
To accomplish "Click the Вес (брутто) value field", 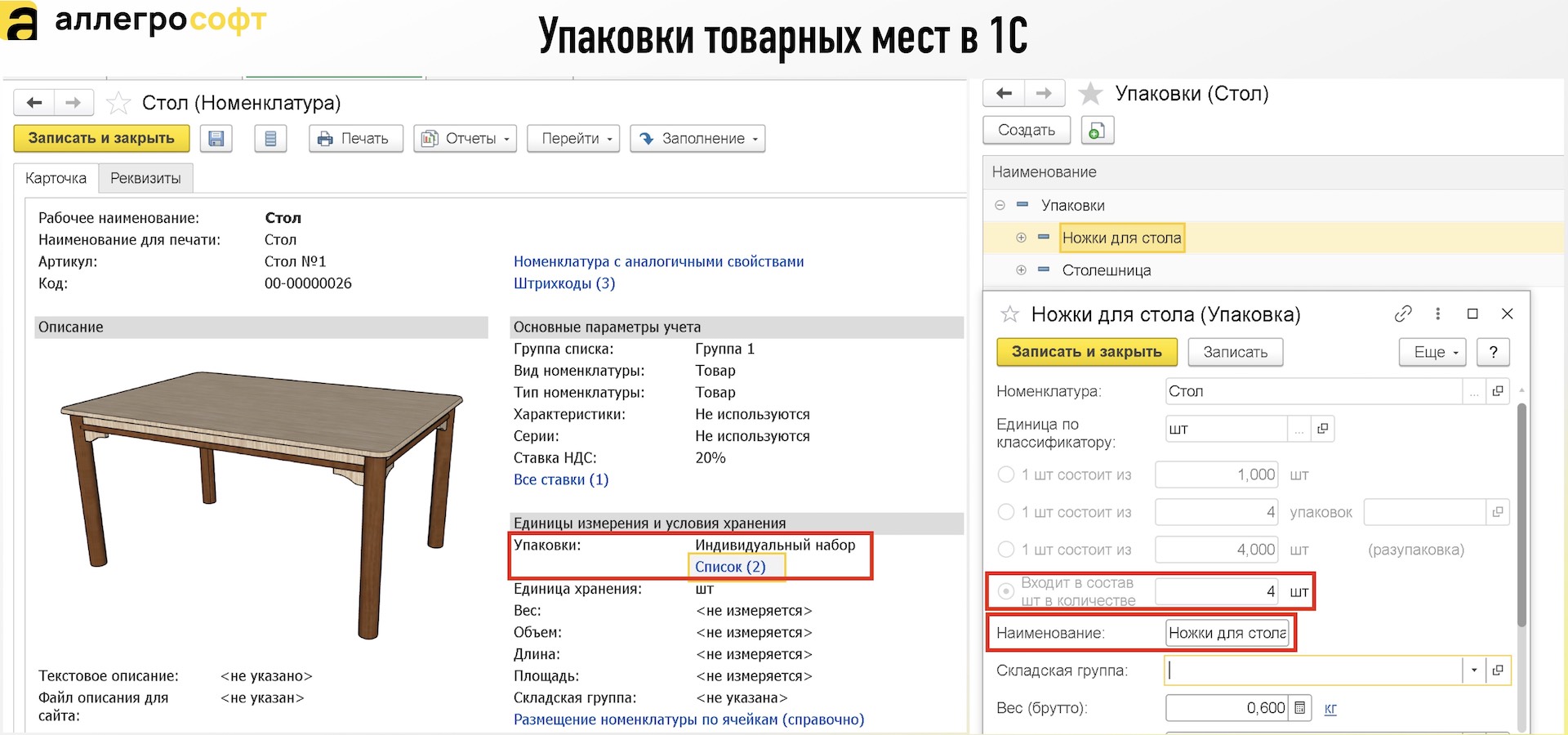I will 1227,708.
